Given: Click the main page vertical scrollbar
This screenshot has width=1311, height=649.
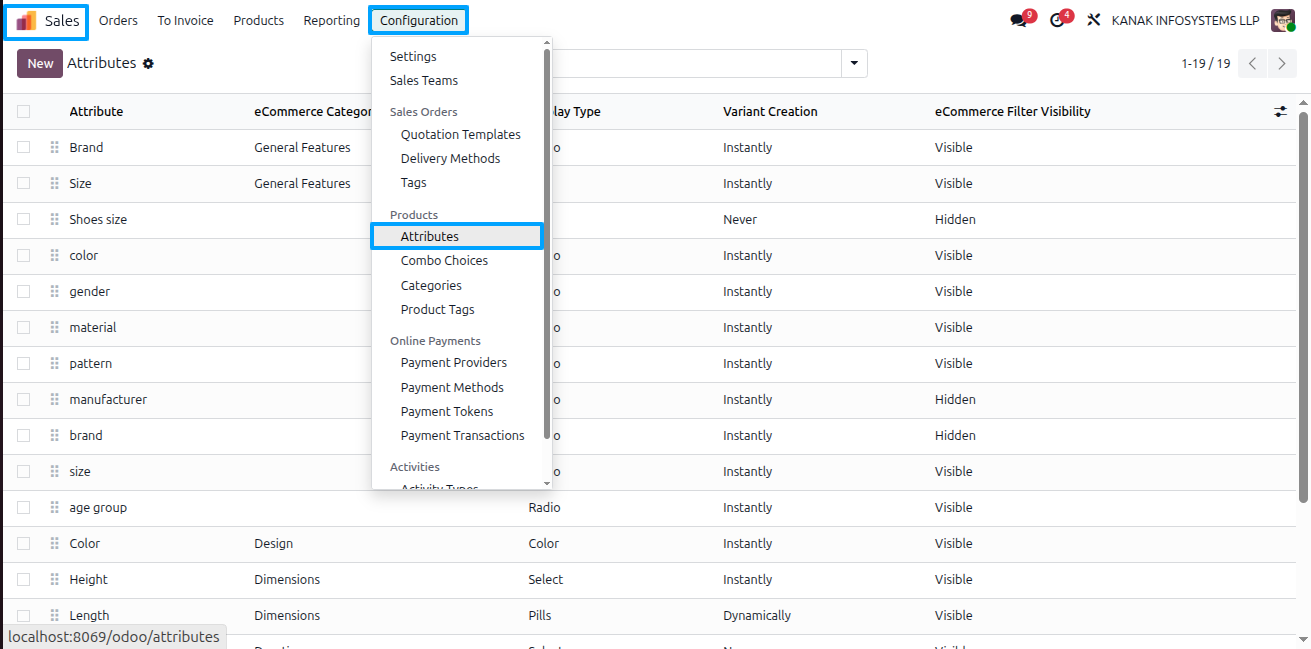Looking at the screenshot, I should pos(1304,305).
